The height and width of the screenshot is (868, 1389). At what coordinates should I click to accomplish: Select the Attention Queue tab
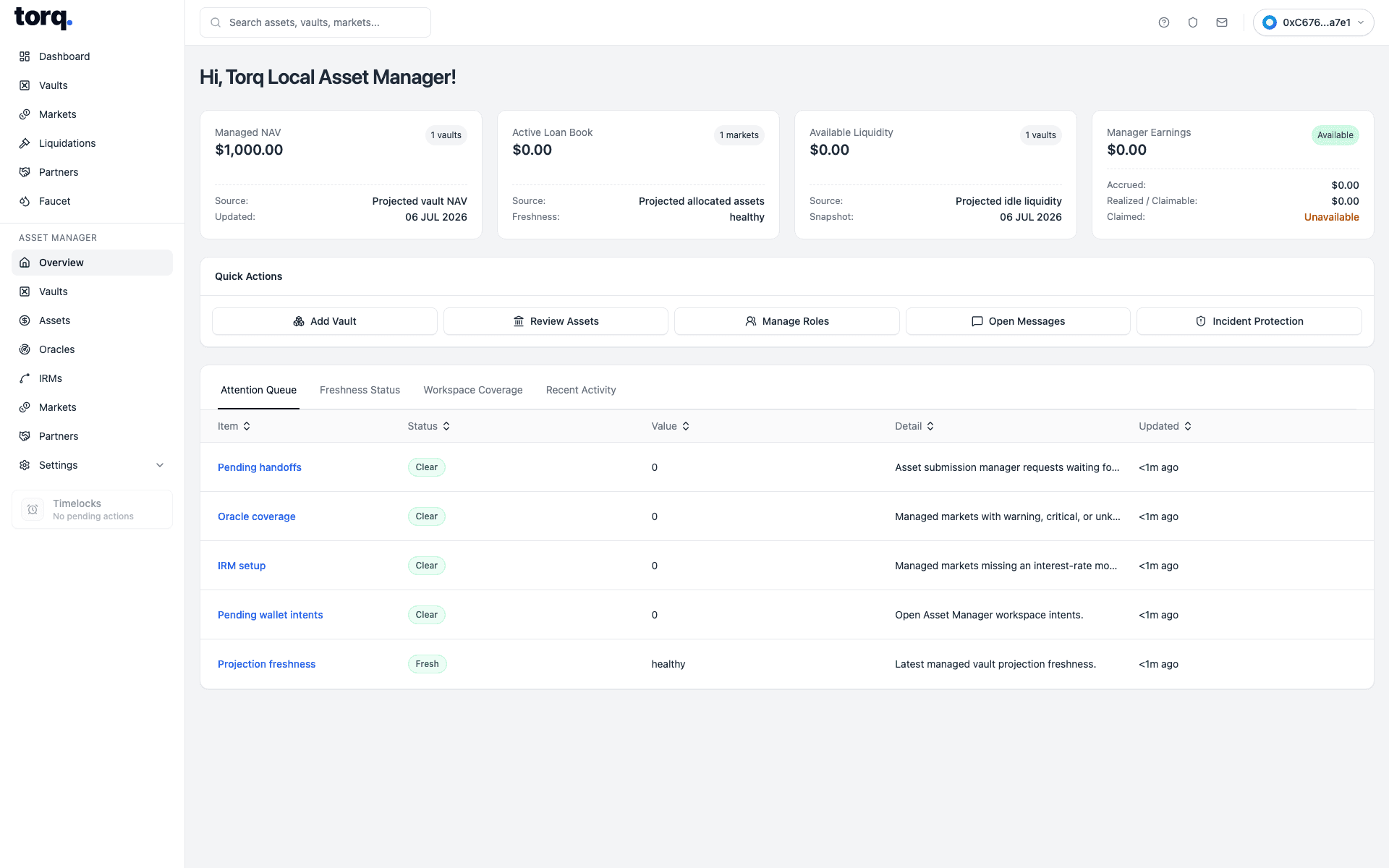[258, 390]
